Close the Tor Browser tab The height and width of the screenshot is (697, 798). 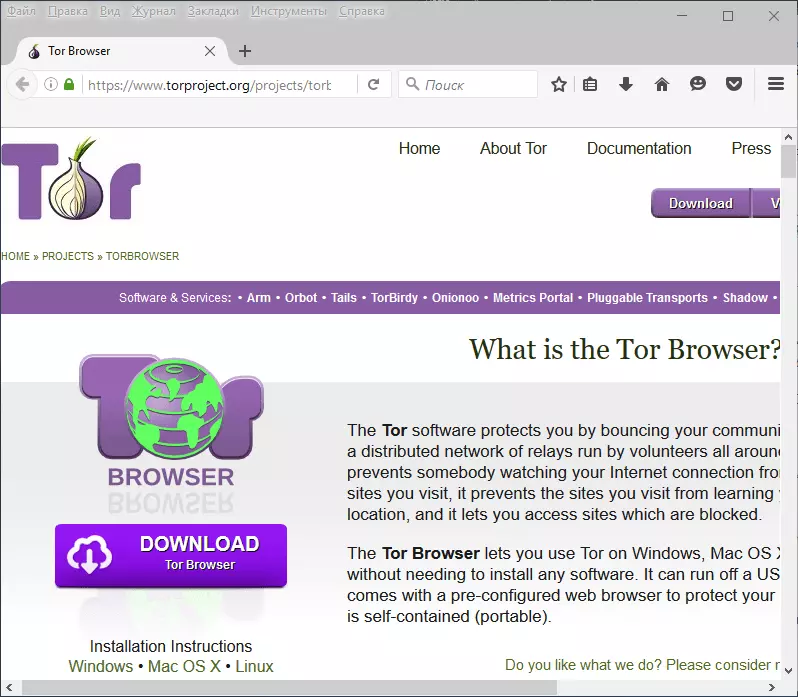[x=210, y=51]
